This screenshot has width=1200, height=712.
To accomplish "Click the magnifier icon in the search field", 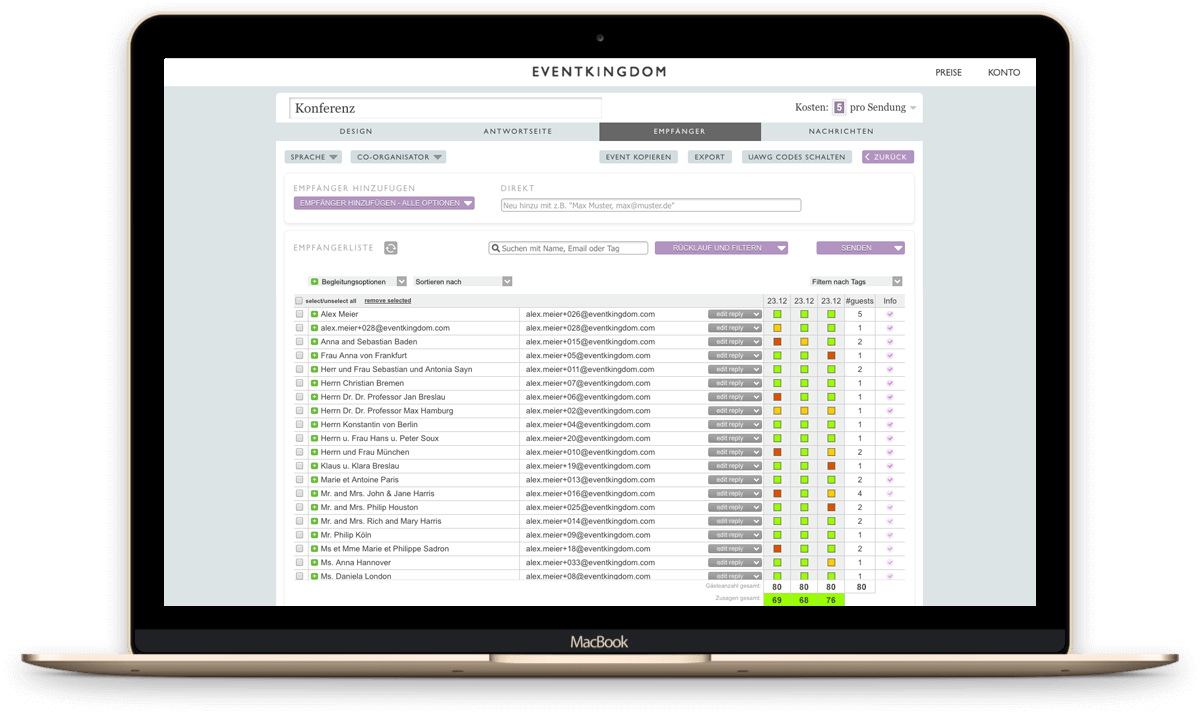I will click(495, 248).
